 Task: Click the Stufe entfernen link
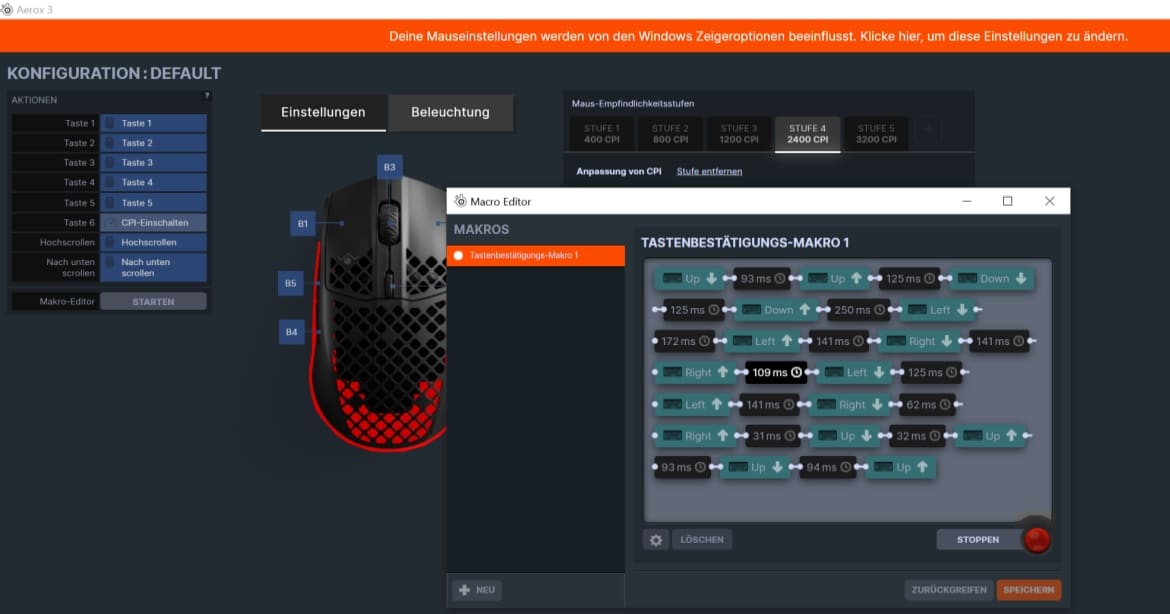tap(709, 171)
